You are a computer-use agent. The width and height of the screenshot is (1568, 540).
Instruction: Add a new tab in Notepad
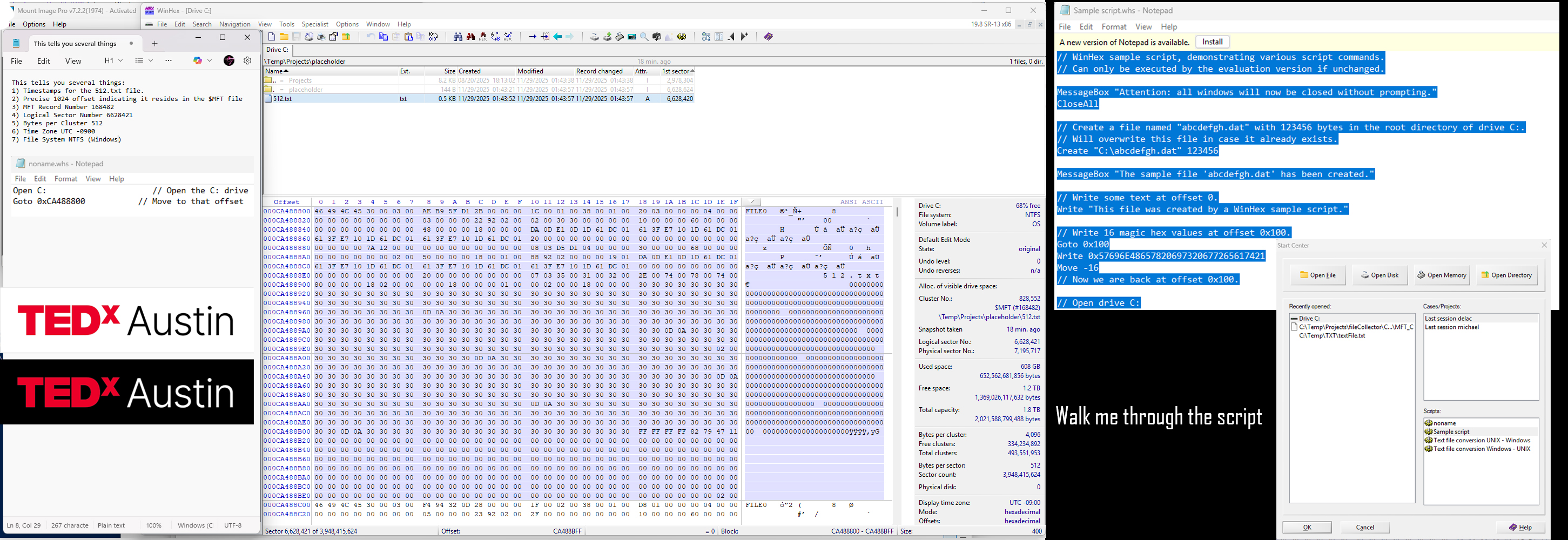[x=154, y=44]
